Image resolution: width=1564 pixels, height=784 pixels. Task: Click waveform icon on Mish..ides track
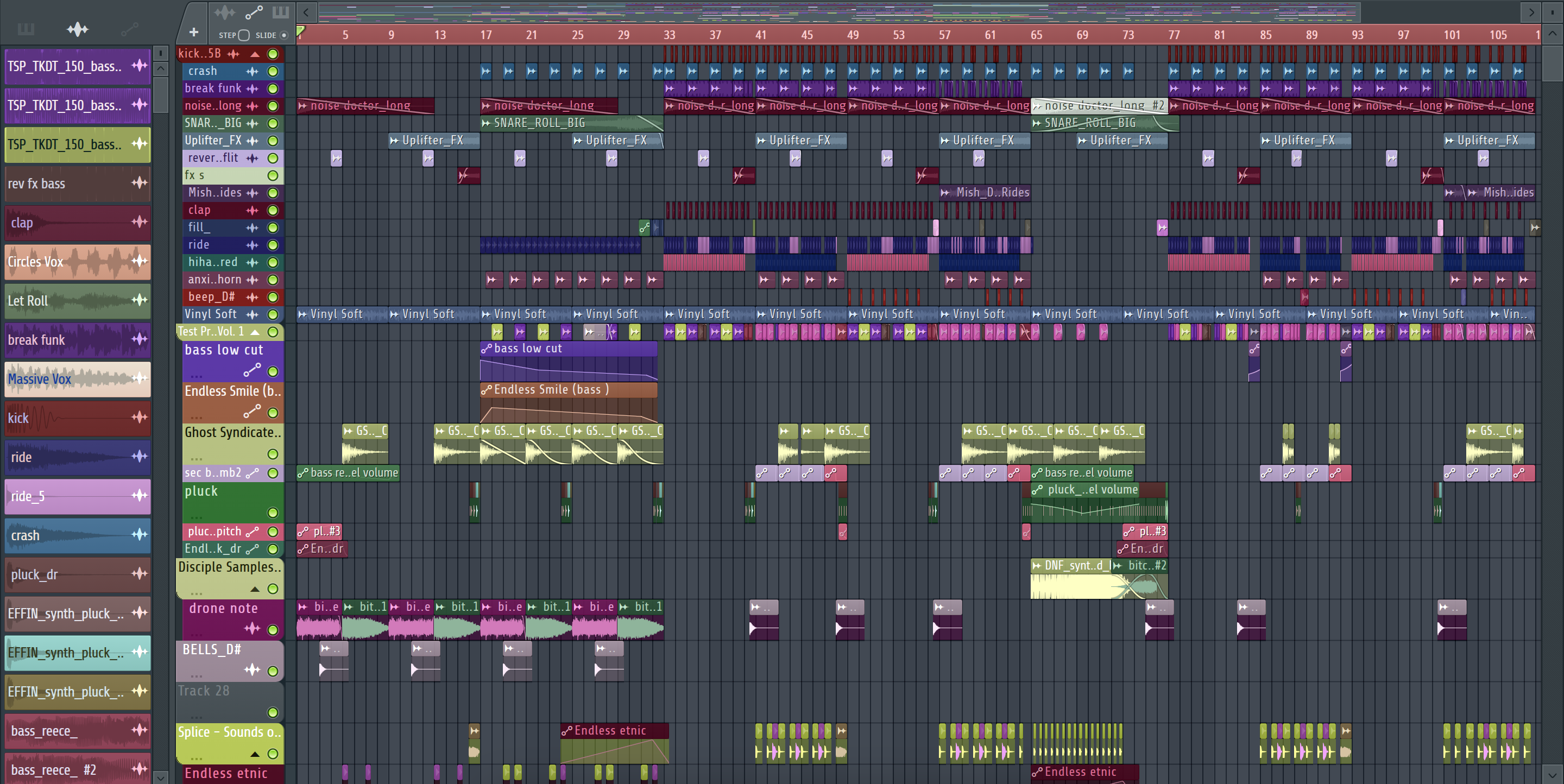click(252, 193)
